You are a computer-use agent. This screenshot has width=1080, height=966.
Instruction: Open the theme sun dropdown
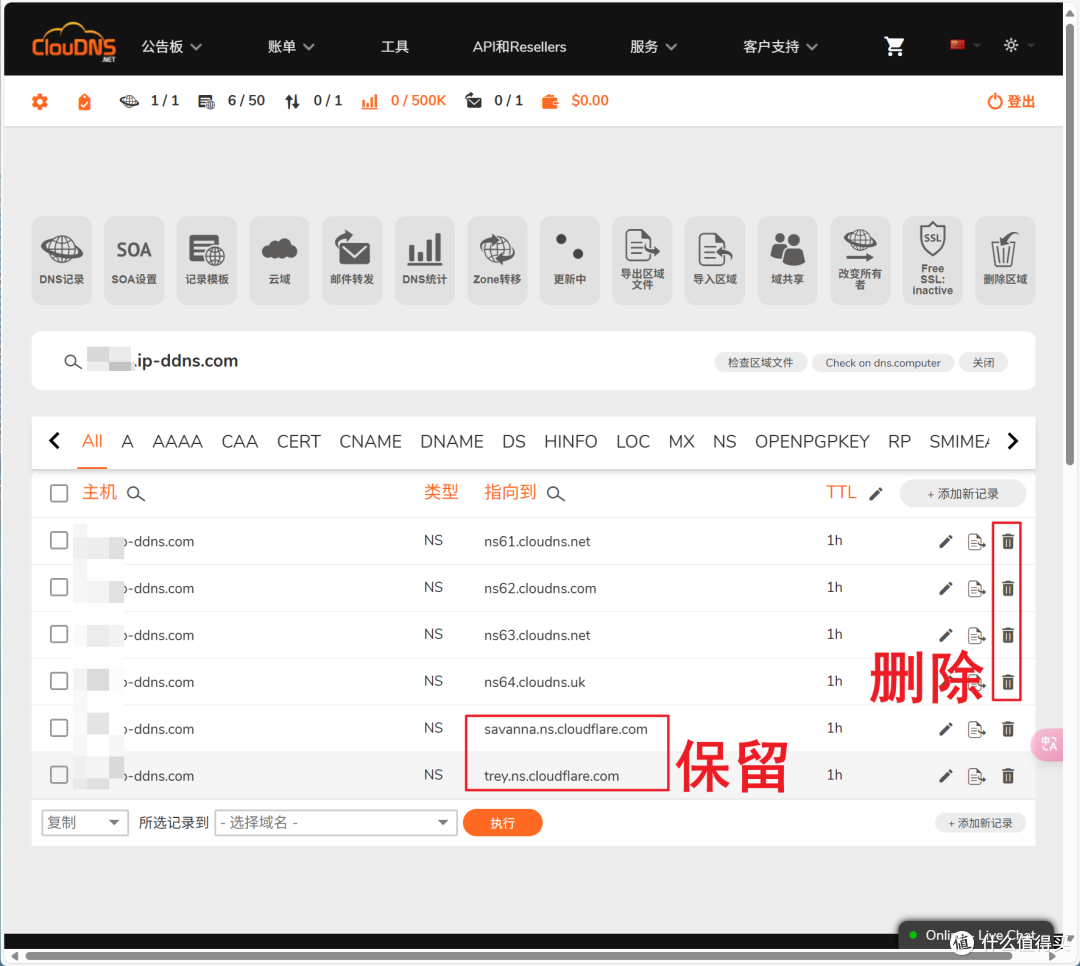(1019, 45)
